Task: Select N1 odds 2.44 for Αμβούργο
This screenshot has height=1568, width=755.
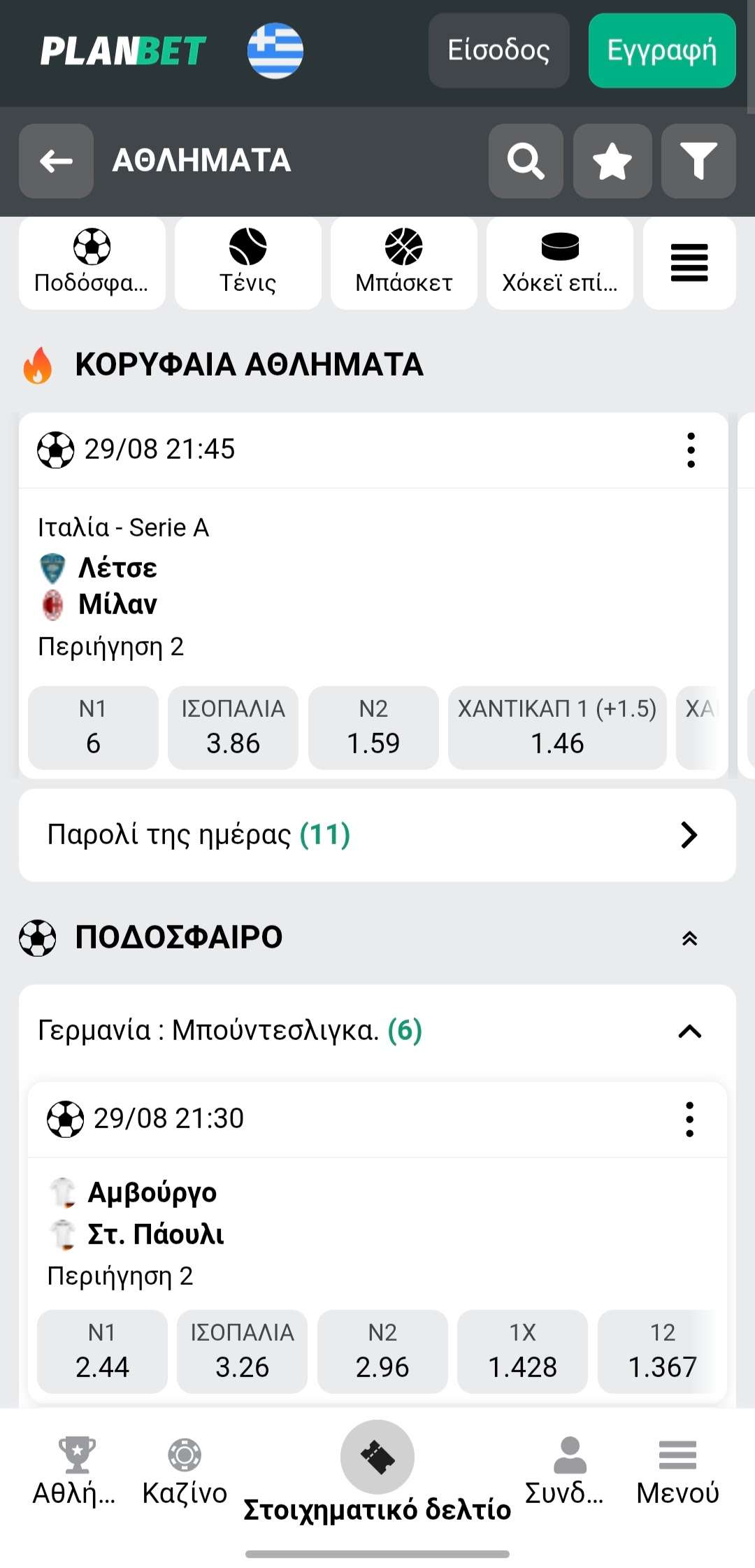Action: tap(102, 1351)
